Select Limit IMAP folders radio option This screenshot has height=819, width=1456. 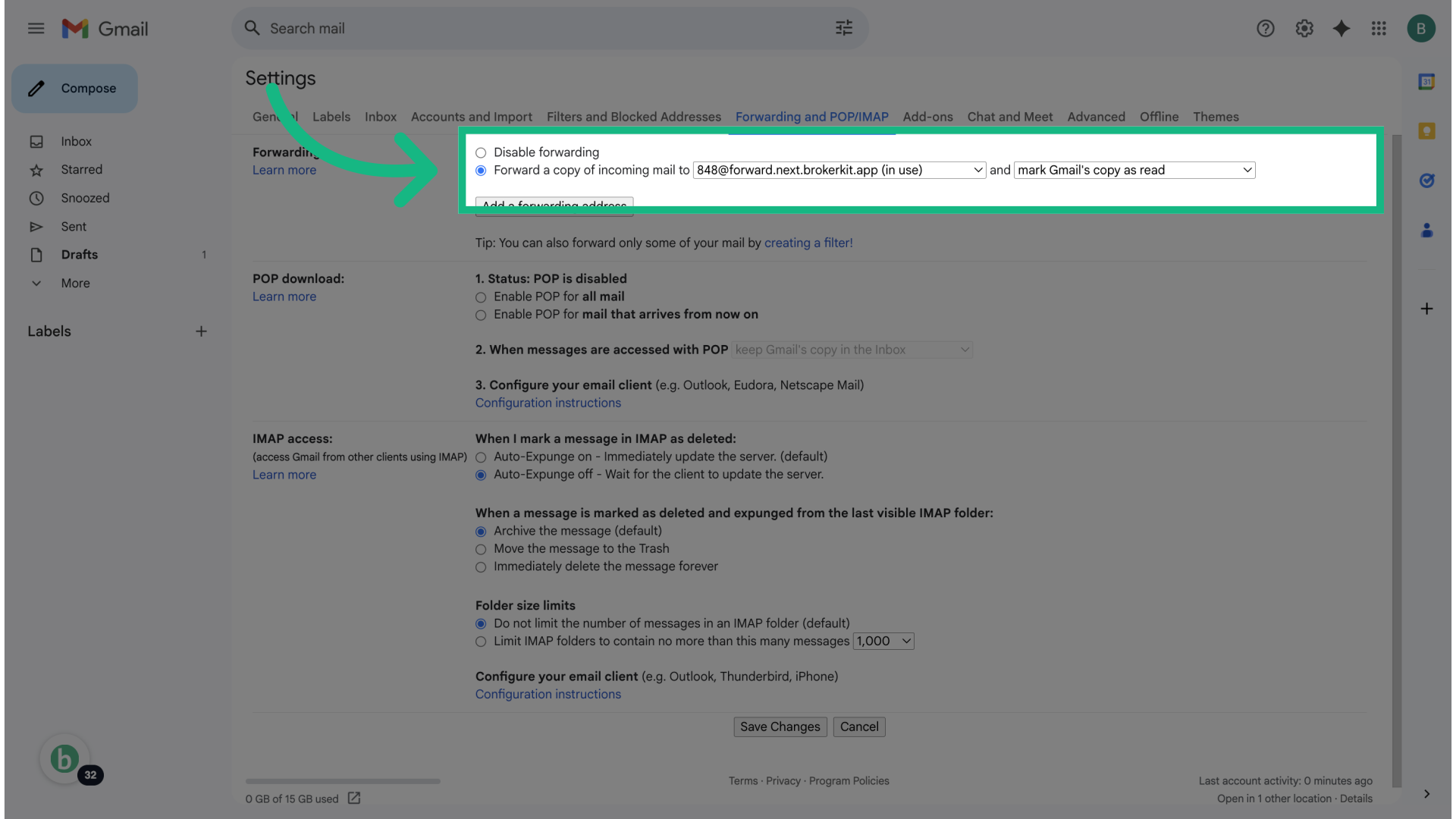pos(481,642)
